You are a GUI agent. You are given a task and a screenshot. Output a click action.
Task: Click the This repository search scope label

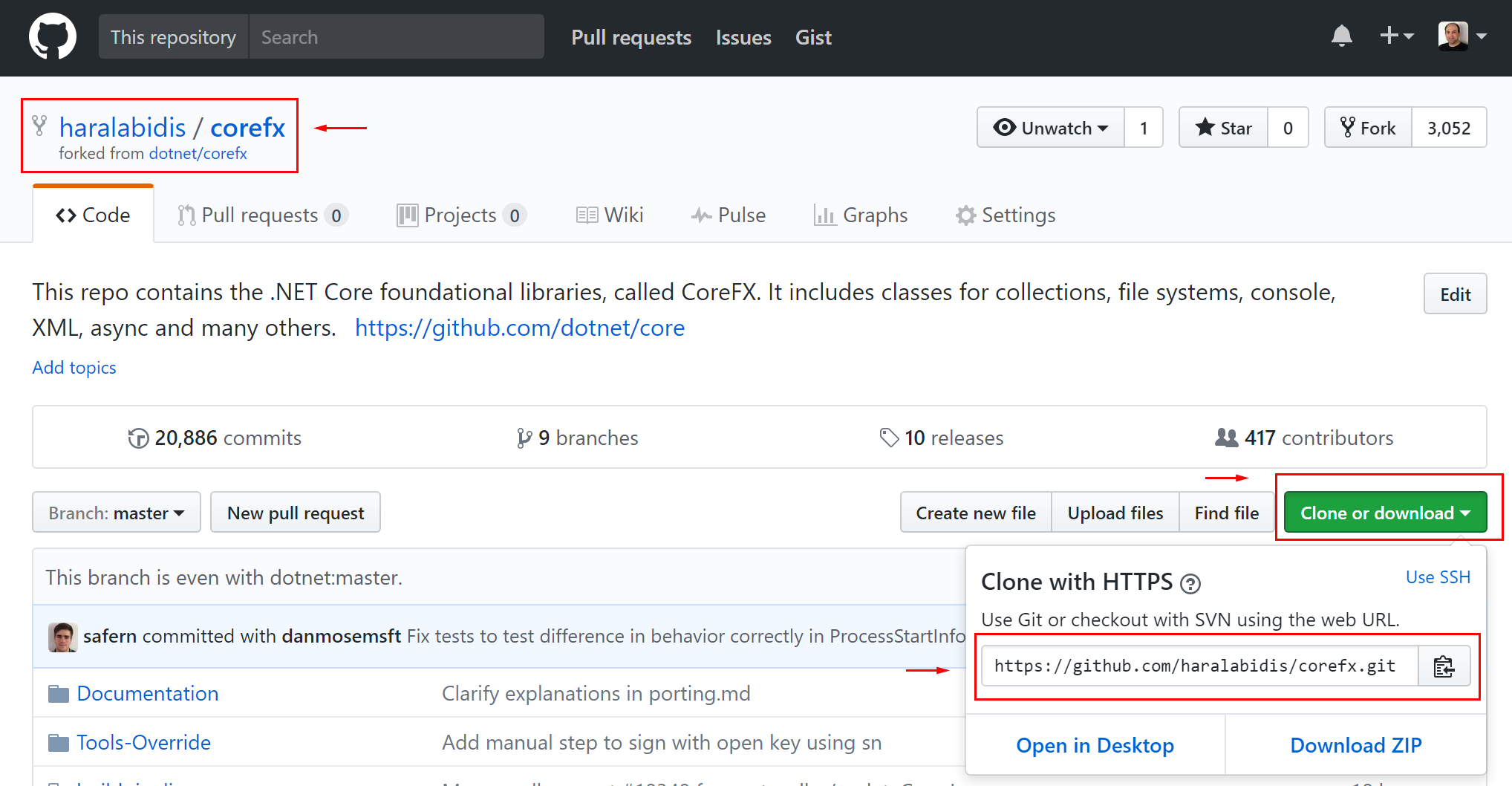point(173,36)
